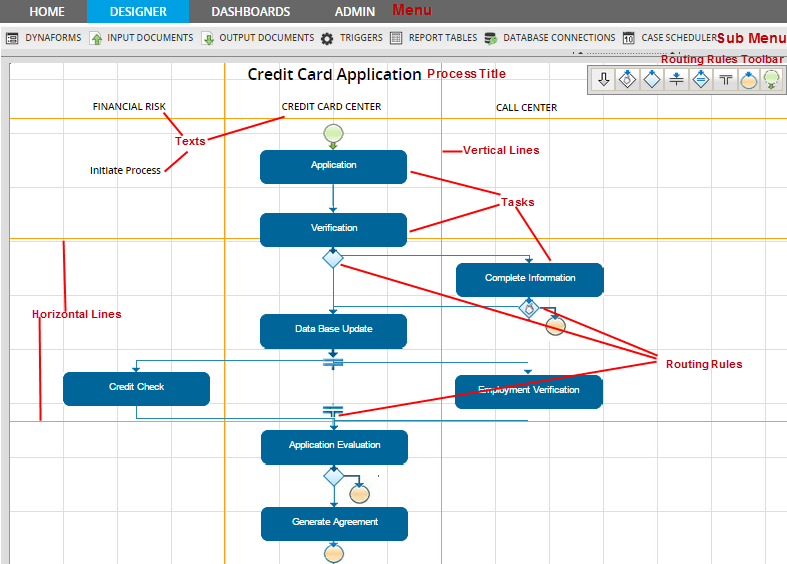Click the Parallel by Evaluation routing icon
Screen dimensions: 787x564
coord(701,80)
